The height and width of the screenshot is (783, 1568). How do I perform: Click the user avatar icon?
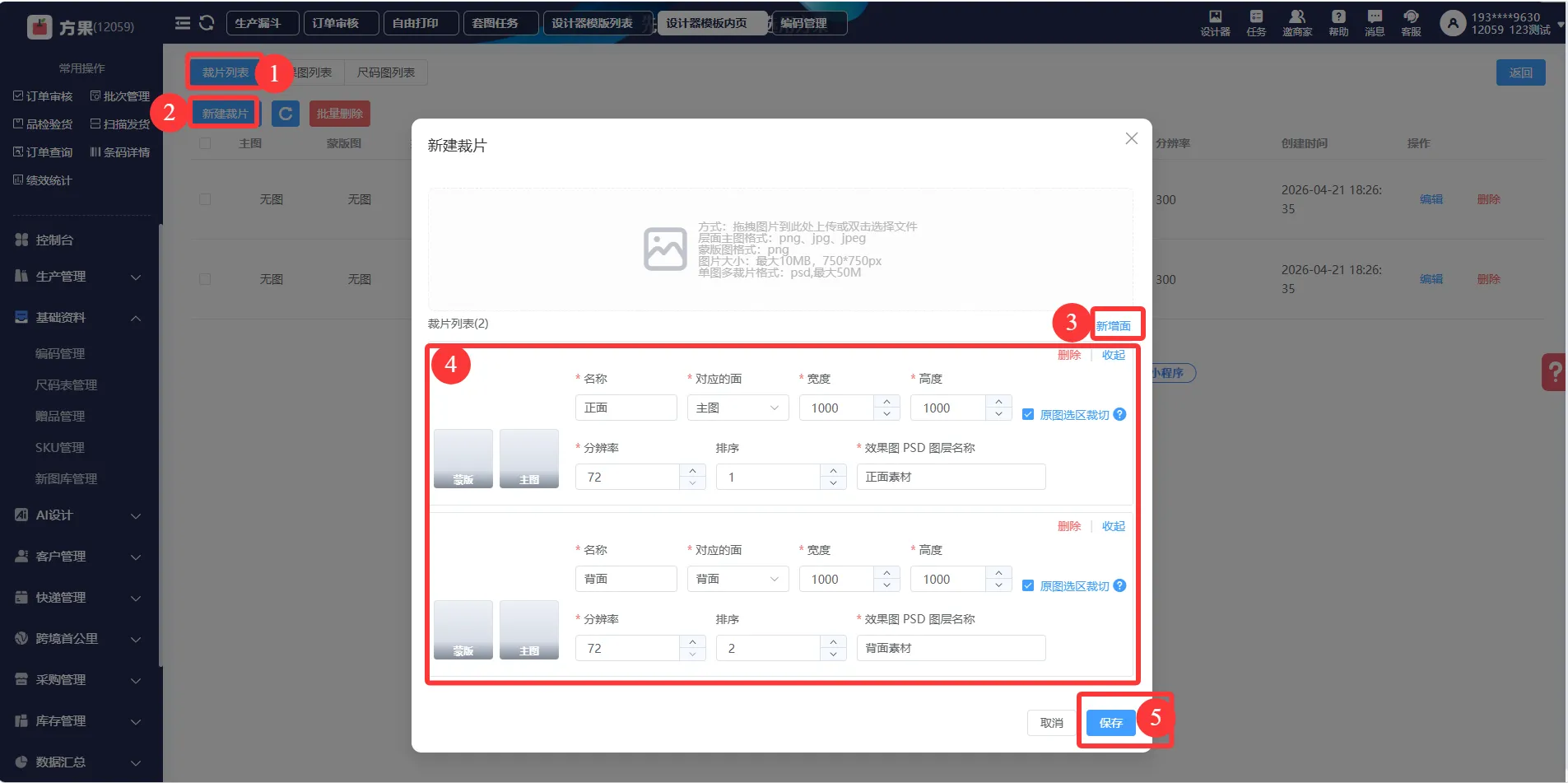[1453, 23]
